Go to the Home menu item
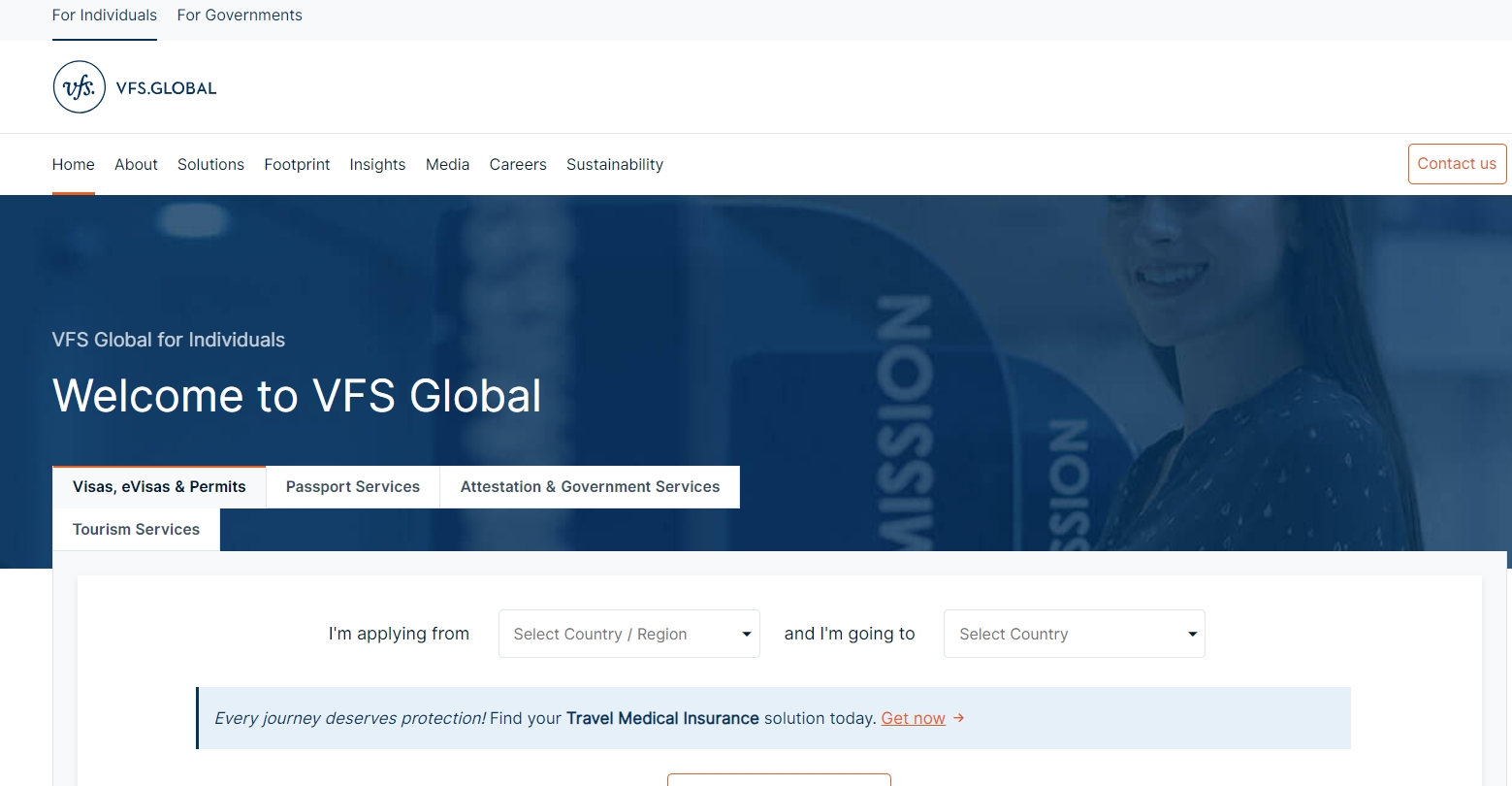 click(73, 165)
